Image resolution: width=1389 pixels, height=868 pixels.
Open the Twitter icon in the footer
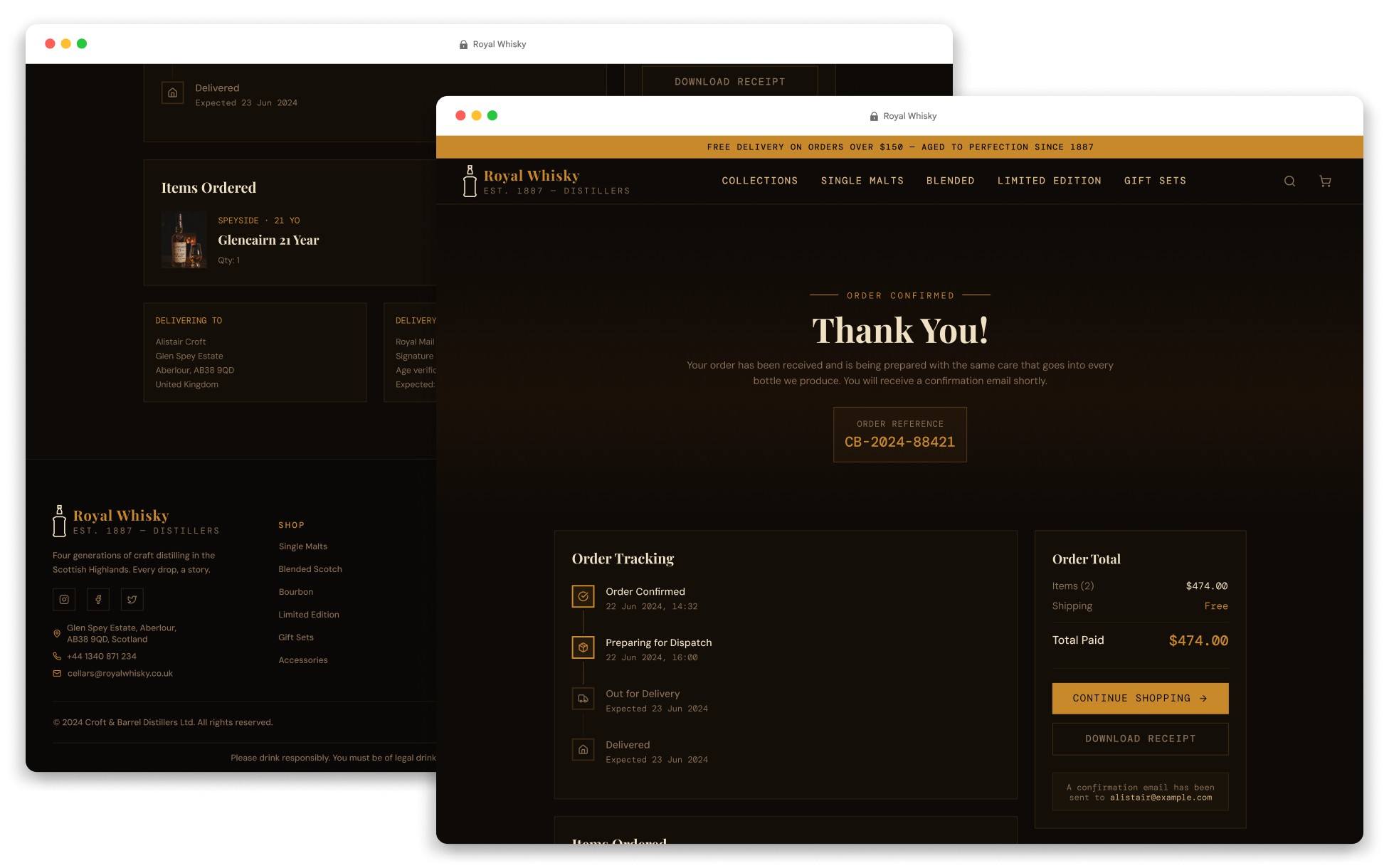click(132, 600)
